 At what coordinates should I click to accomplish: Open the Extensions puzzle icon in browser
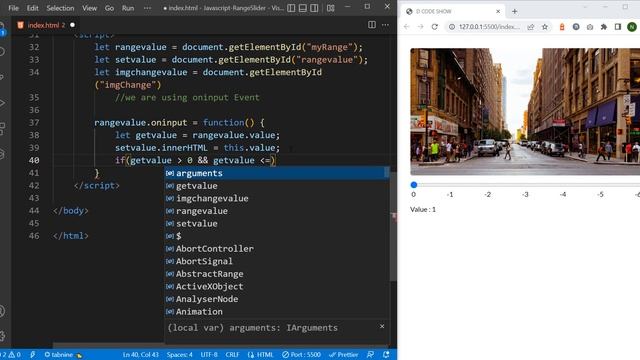[x=604, y=27]
